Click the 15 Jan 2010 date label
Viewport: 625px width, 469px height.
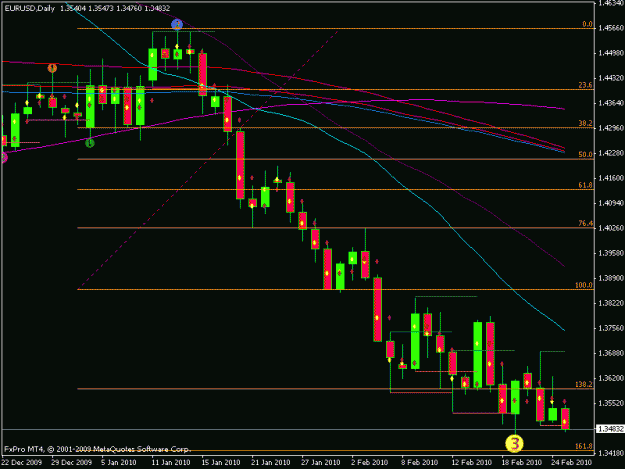(221, 463)
